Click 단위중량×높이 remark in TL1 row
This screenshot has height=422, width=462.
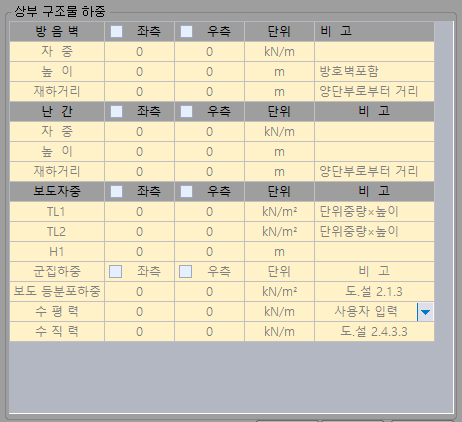tap(374, 212)
